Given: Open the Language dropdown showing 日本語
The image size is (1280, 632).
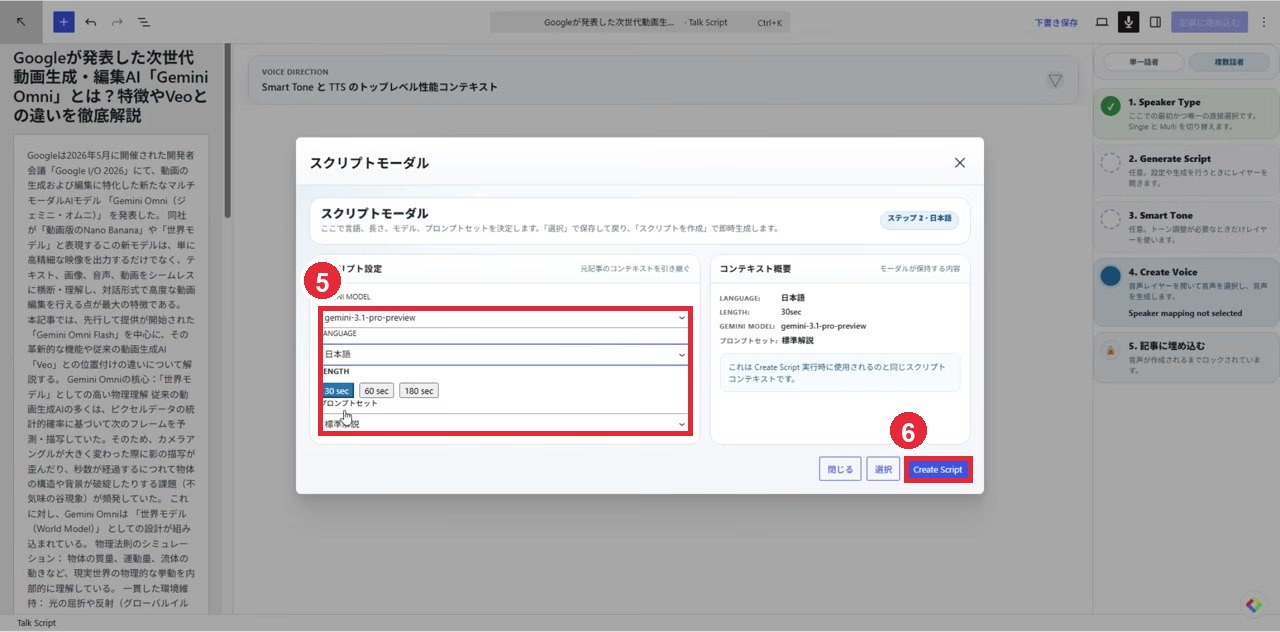Looking at the screenshot, I should (505, 354).
